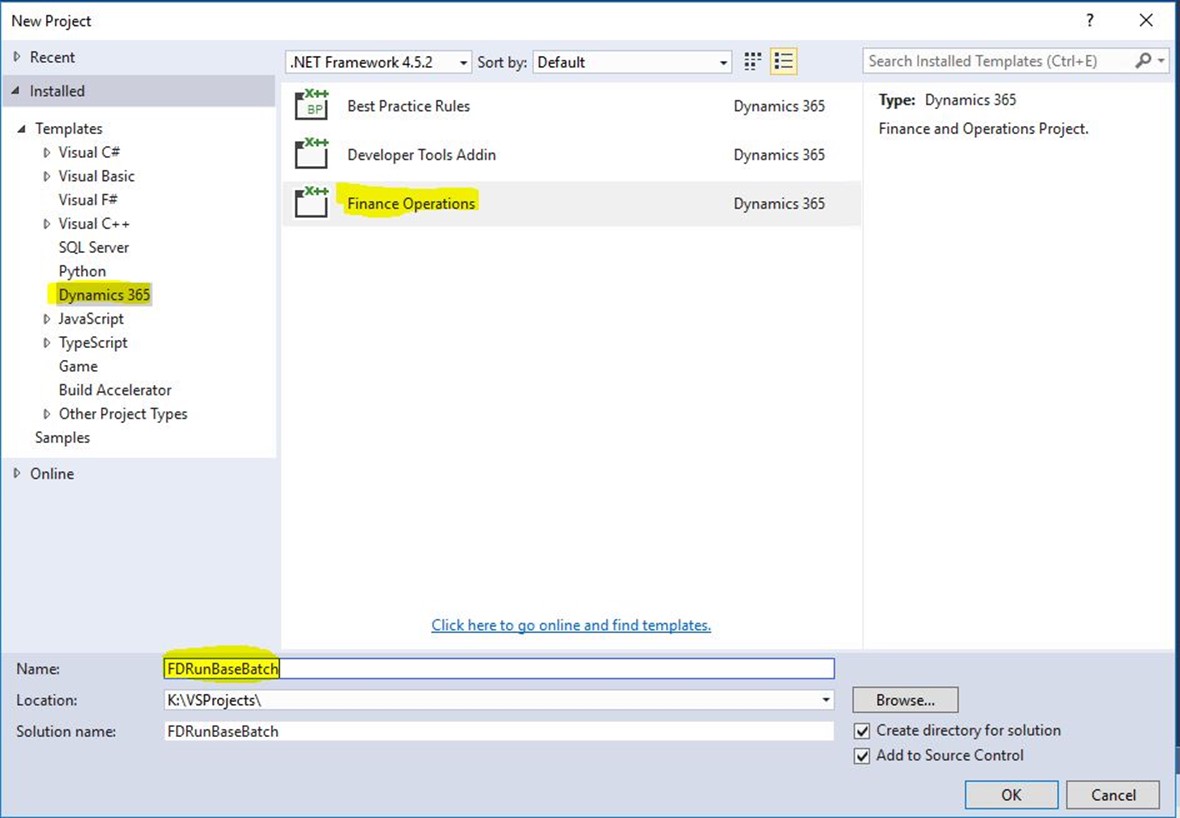Expand the Online section
1180x818 pixels.
[x=17, y=473]
